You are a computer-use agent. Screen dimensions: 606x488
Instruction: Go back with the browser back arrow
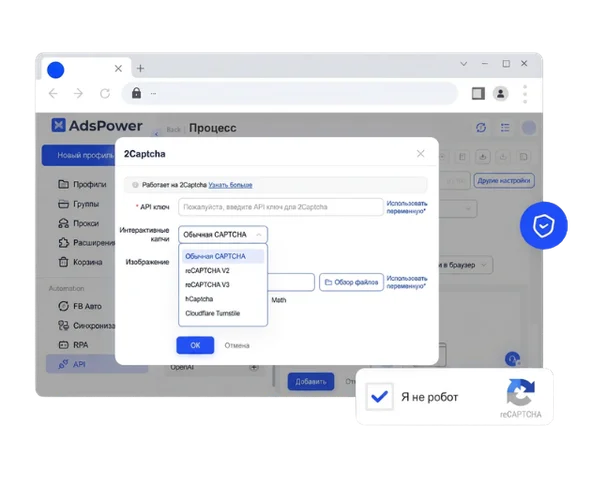(x=53, y=94)
